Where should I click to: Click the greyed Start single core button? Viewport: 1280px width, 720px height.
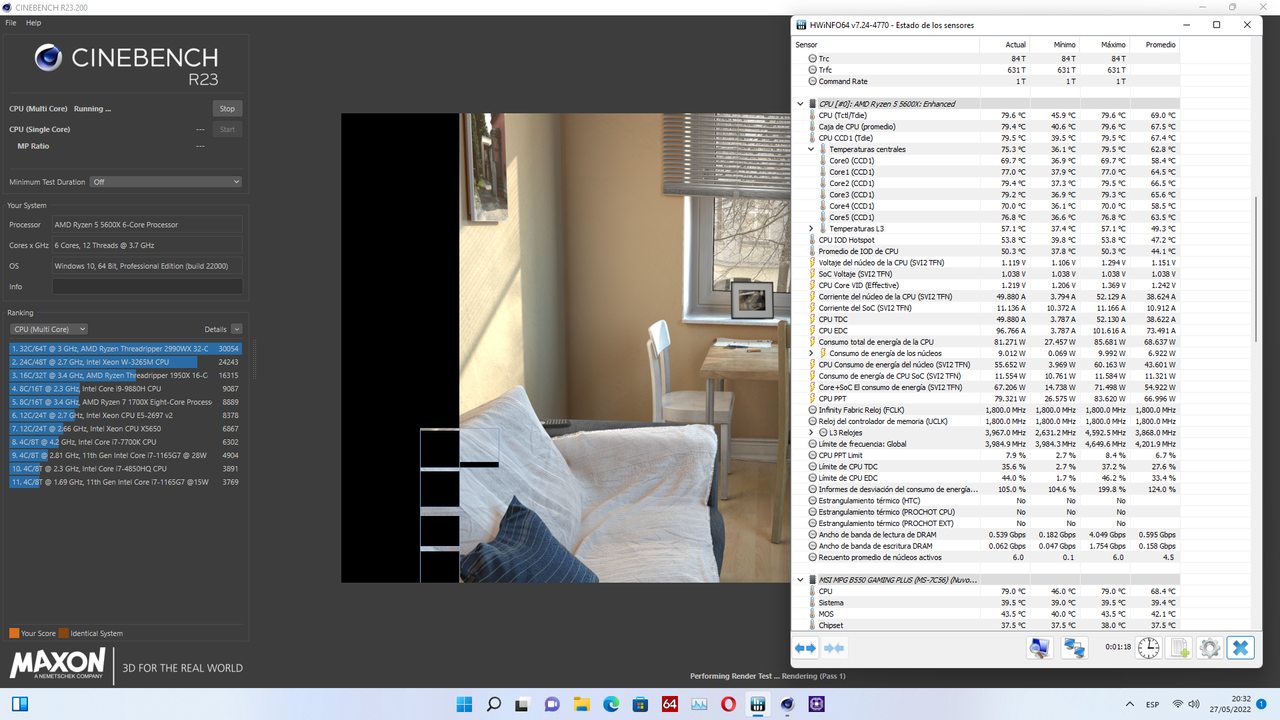pos(227,129)
